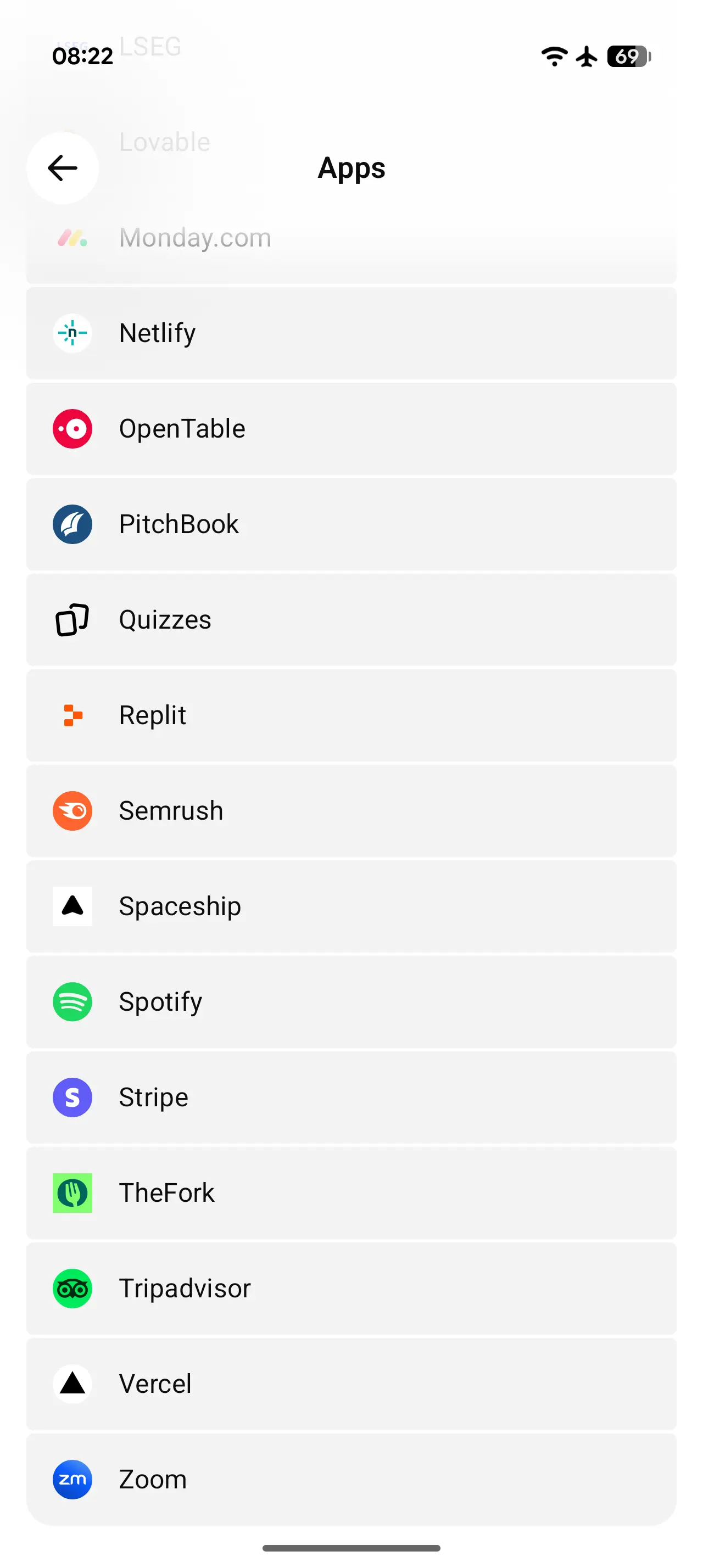
Task: Tap the red OpenTable icon
Action: [72, 429]
